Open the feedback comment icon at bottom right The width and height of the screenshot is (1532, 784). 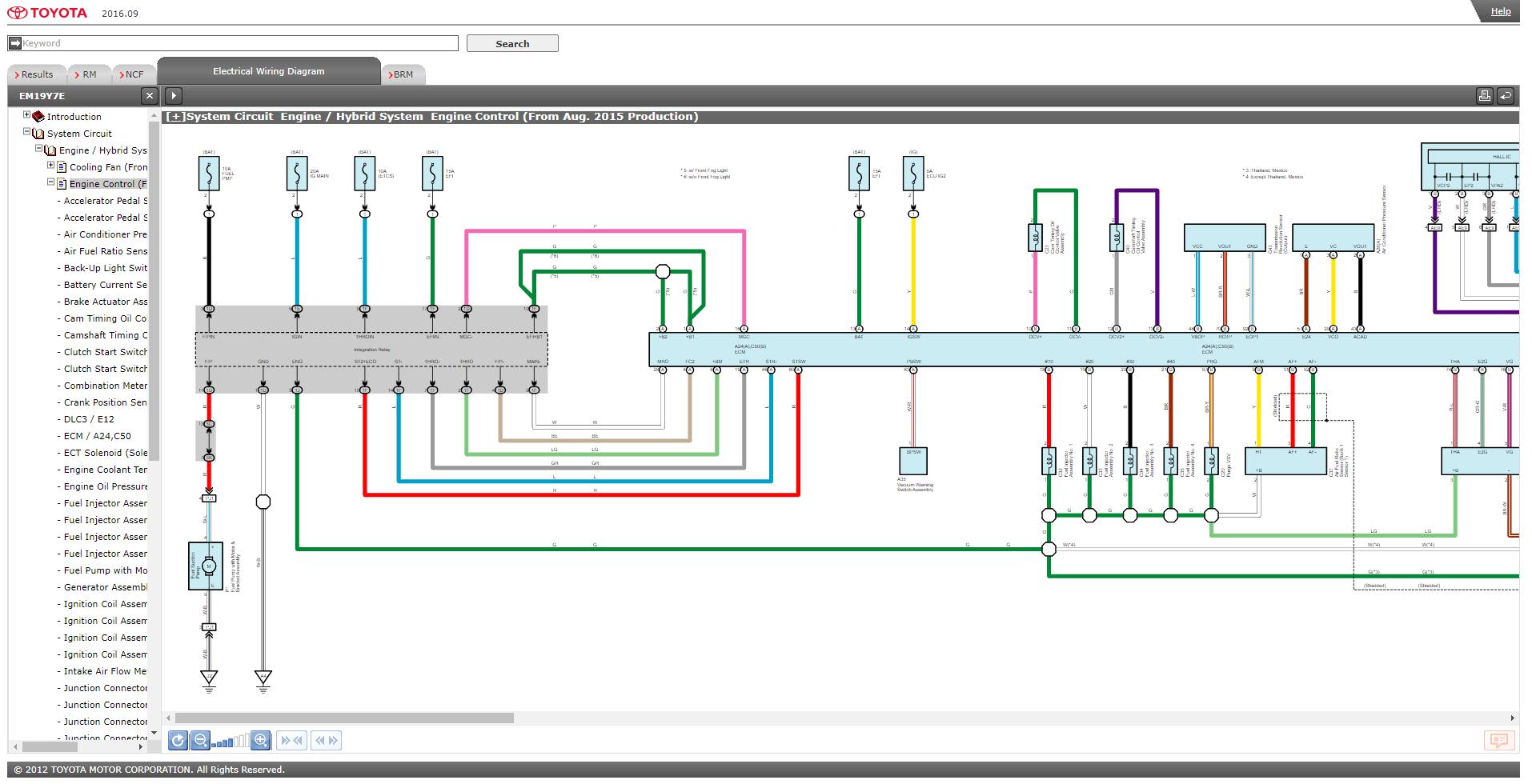point(1499,740)
